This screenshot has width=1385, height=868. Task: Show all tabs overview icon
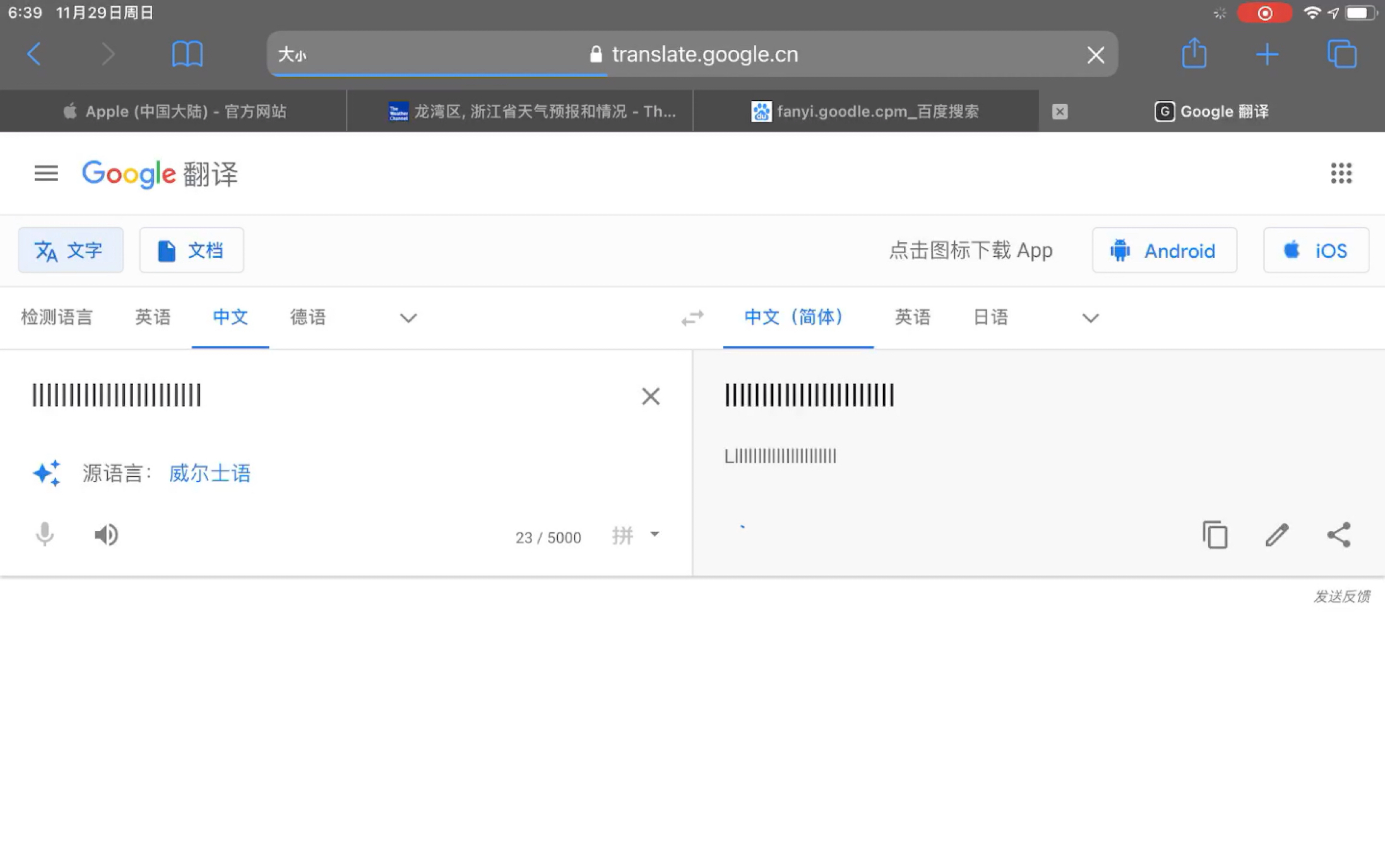coord(1342,55)
